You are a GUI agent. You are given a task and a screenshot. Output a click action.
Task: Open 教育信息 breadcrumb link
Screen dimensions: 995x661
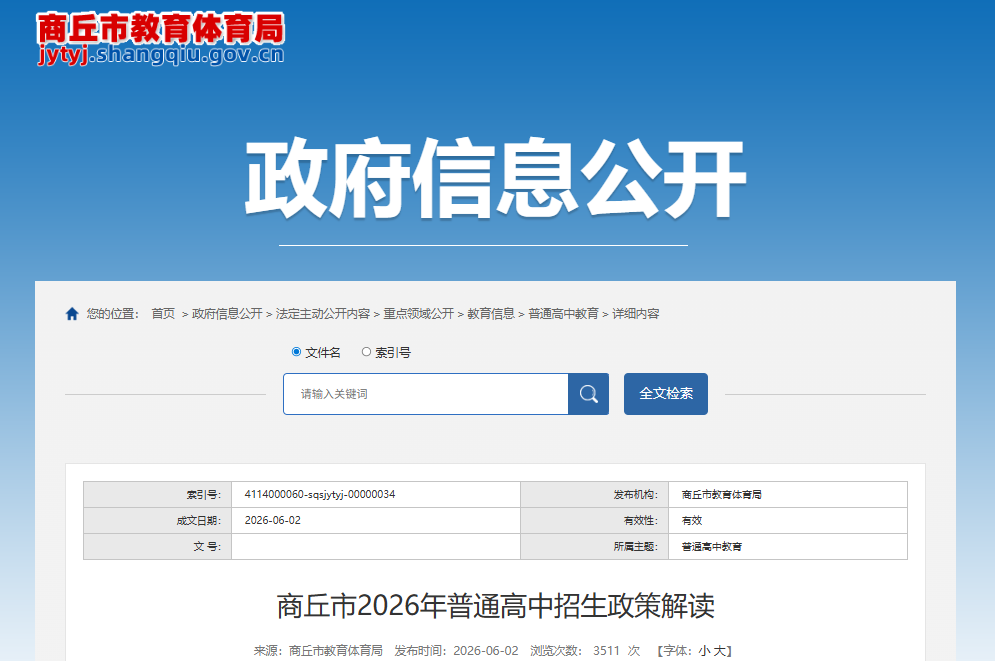491,313
